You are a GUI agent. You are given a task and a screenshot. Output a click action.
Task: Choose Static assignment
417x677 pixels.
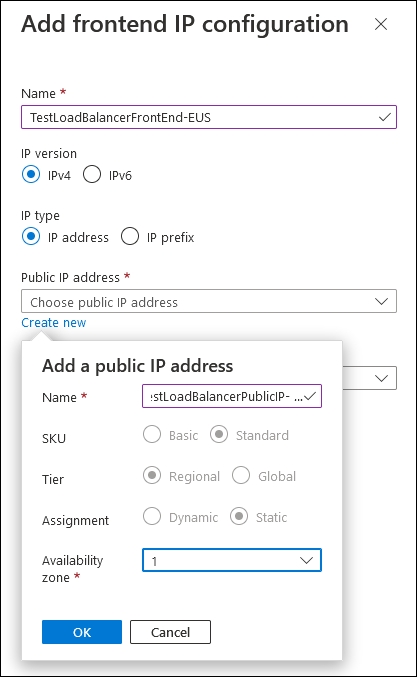click(x=239, y=516)
